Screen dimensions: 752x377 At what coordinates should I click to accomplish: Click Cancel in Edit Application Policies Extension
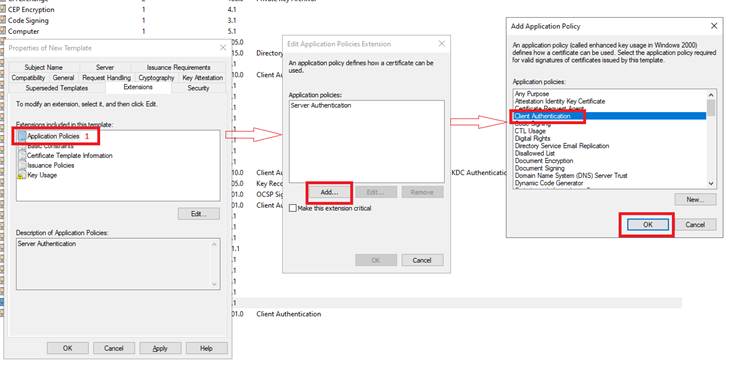click(x=422, y=260)
